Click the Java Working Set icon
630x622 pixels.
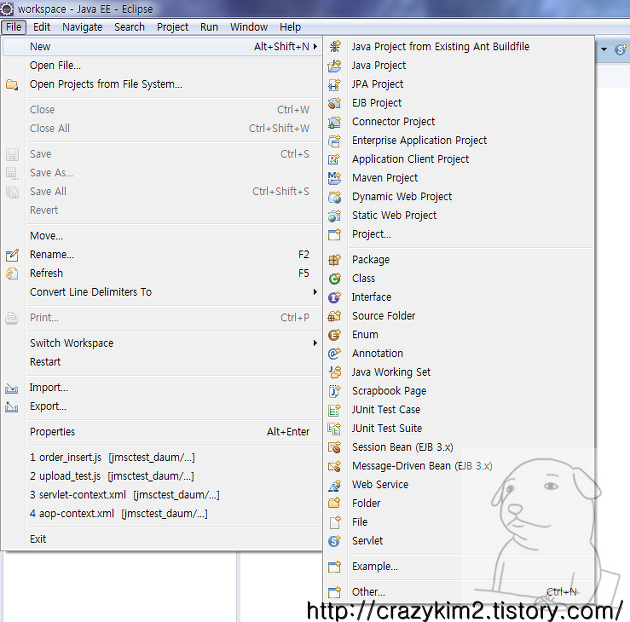click(x=334, y=372)
